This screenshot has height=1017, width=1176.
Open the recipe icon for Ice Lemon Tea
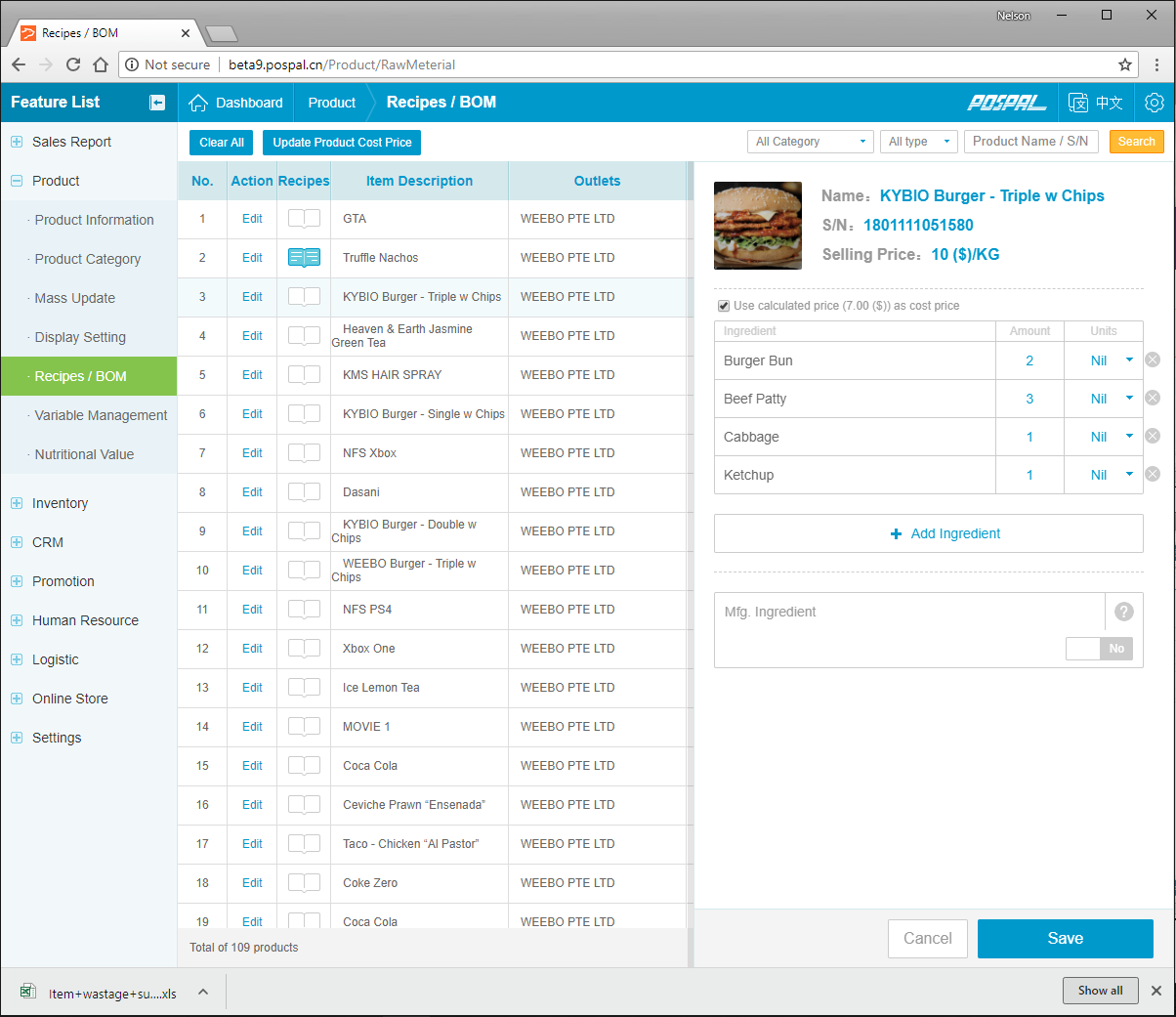tap(304, 688)
